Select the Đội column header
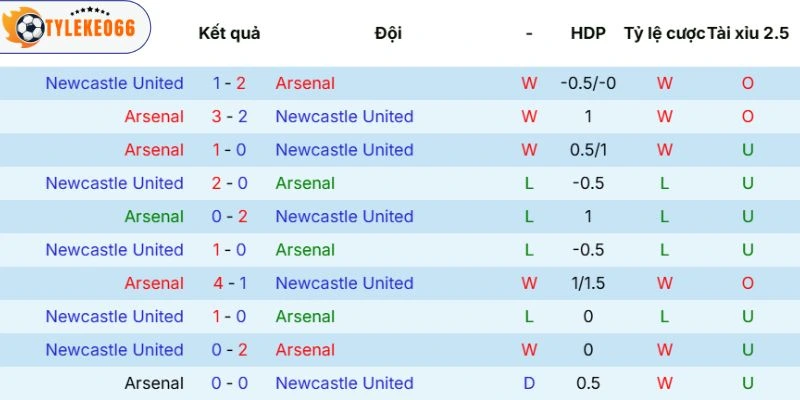The image size is (800, 400). (x=388, y=33)
